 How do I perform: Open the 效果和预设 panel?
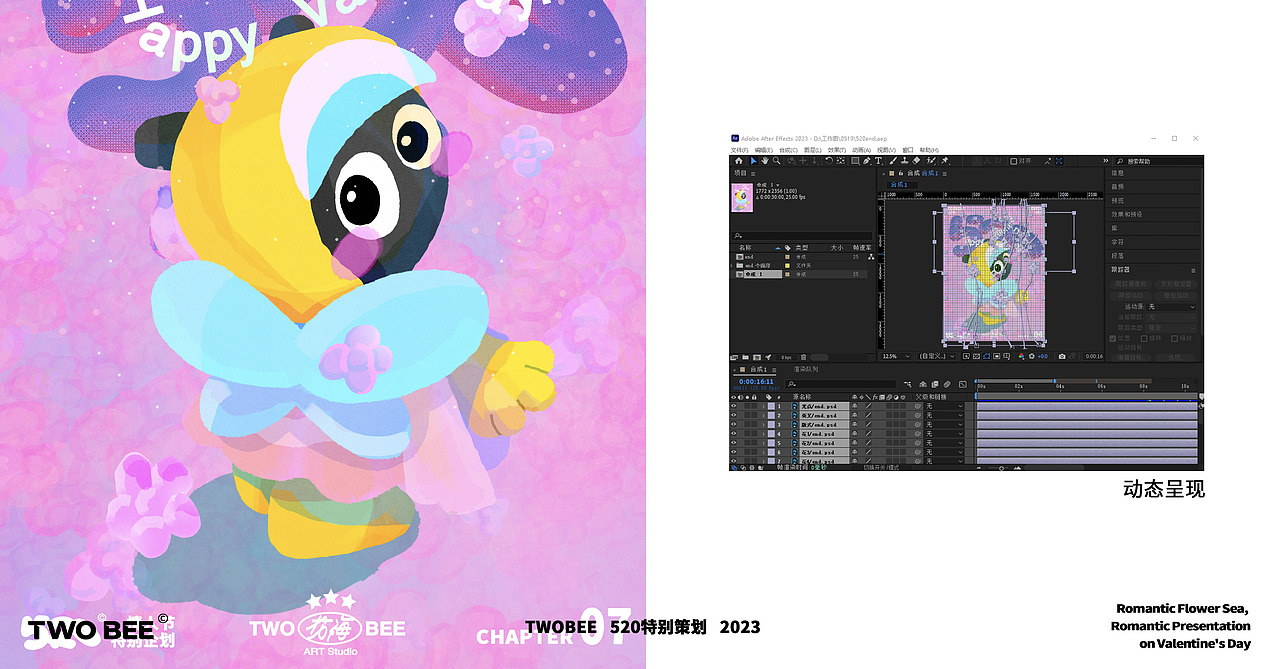pyautogui.click(x=1126, y=215)
